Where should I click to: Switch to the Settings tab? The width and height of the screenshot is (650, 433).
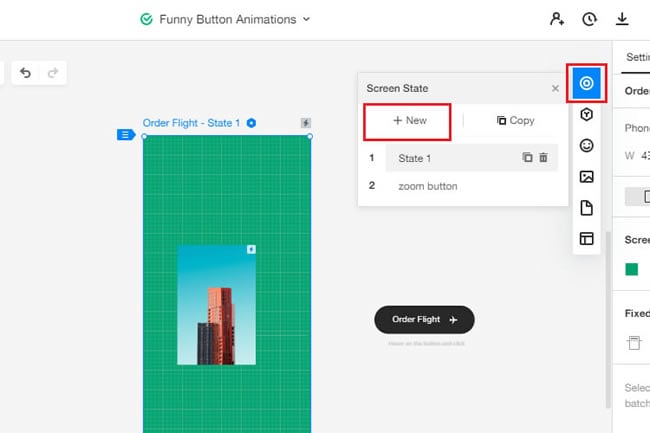point(638,57)
